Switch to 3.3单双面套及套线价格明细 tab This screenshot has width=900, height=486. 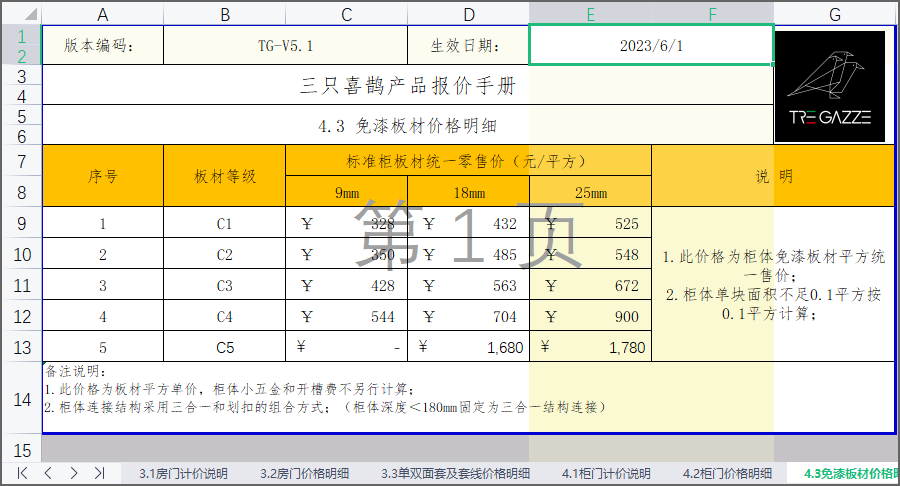[455, 474]
